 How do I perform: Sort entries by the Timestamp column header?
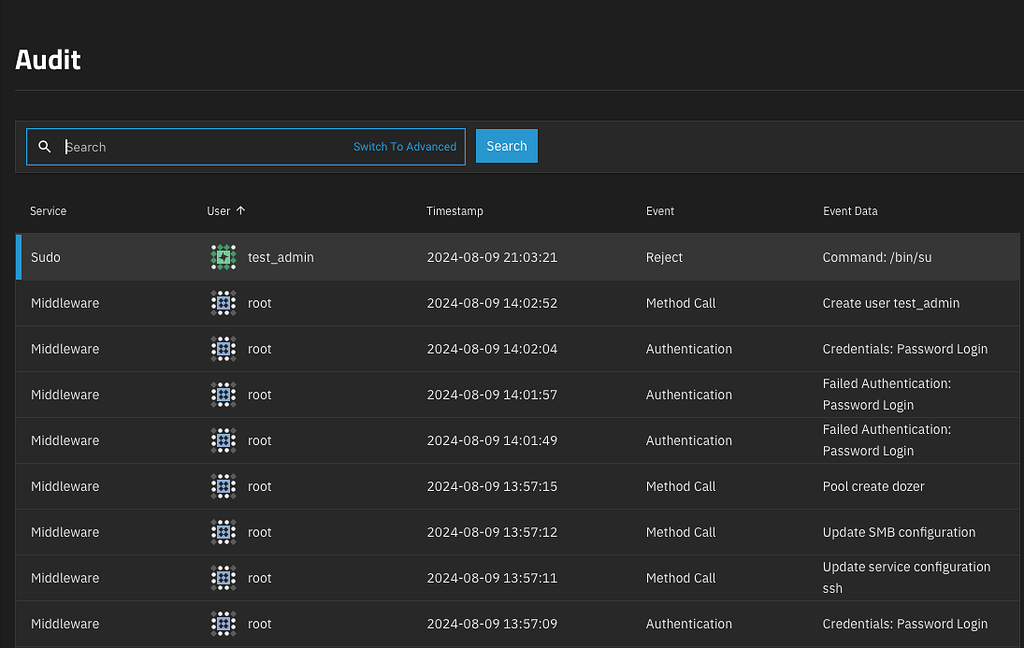point(454,211)
